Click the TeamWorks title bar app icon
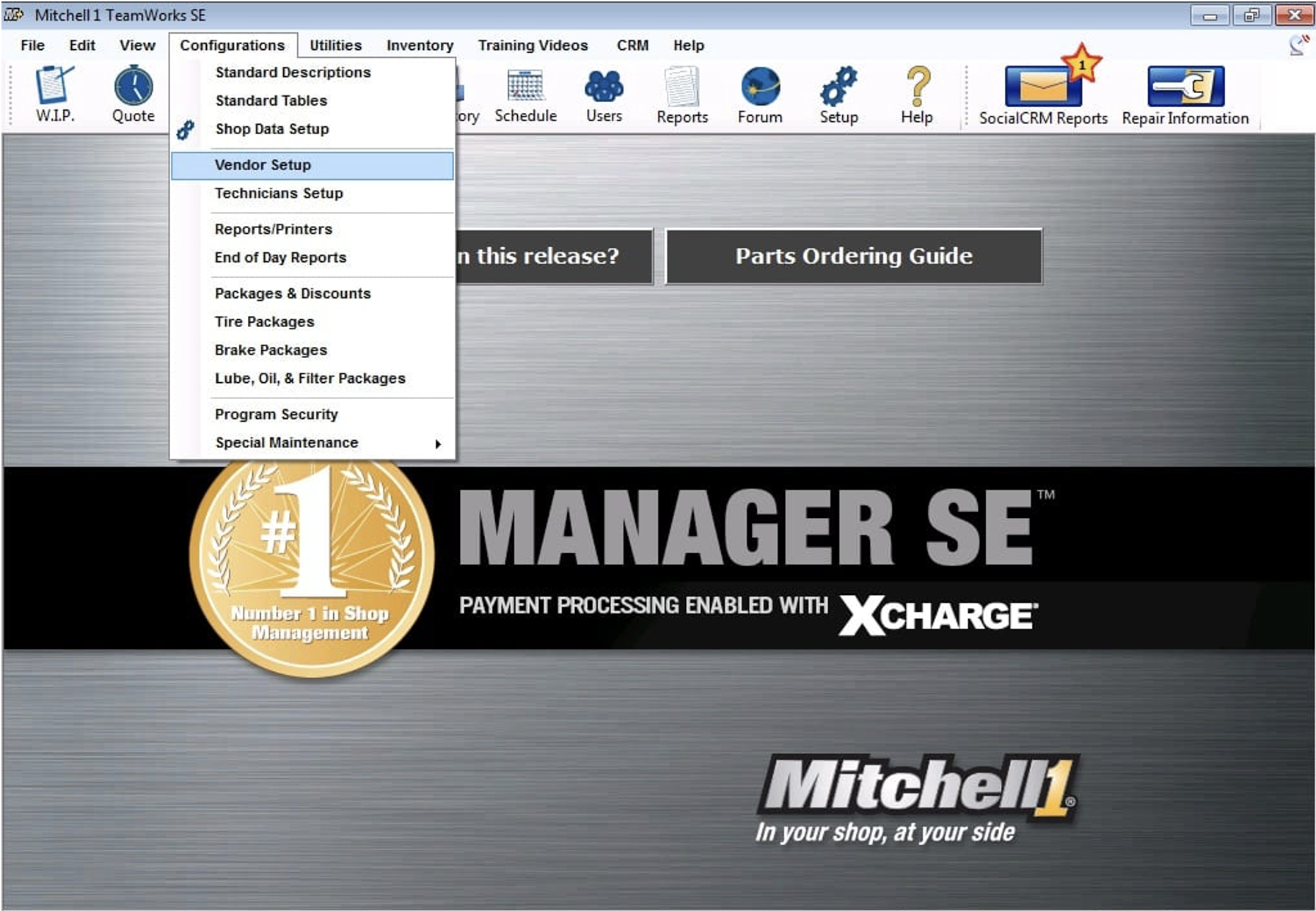 coord(14,15)
